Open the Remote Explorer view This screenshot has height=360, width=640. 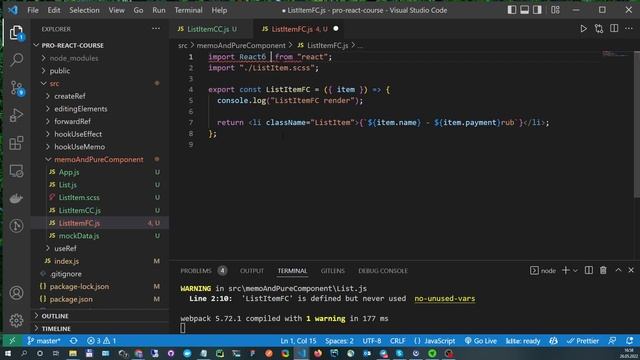coord(16,171)
